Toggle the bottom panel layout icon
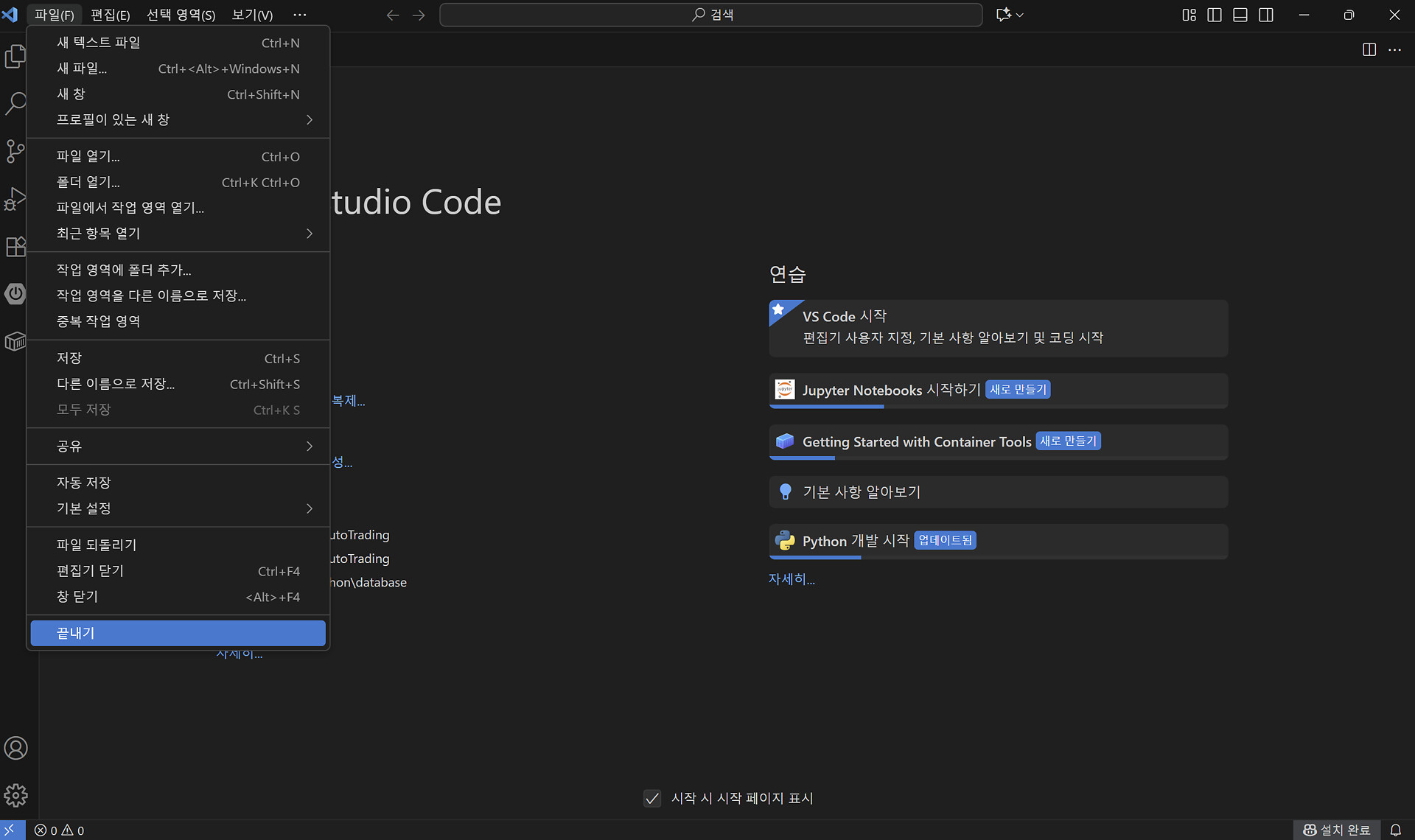The image size is (1415, 840). point(1240,15)
